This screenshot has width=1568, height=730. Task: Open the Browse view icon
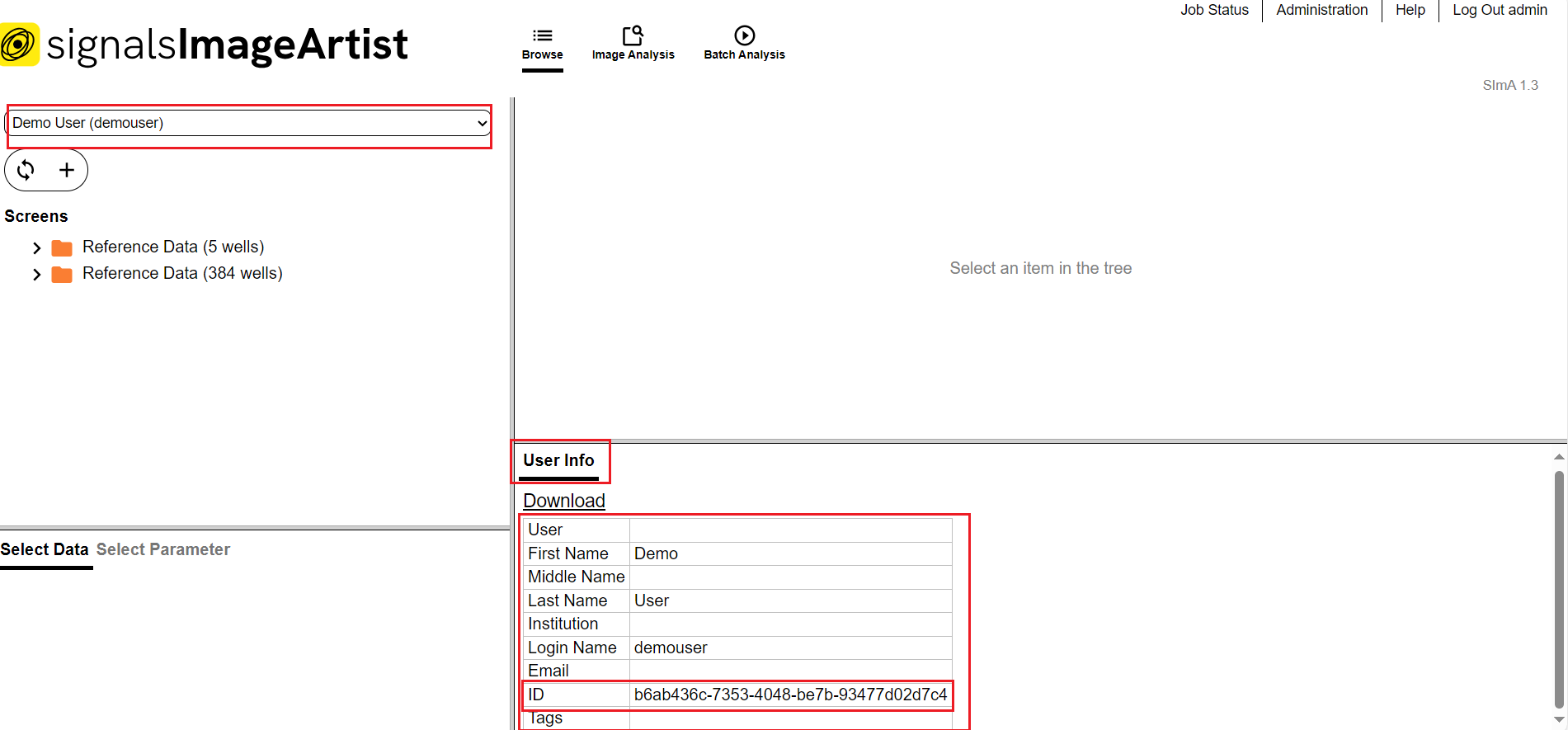(x=542, y=35)
